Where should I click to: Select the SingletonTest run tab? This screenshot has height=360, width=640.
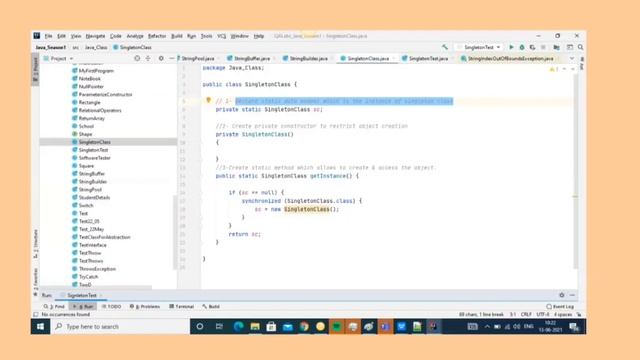point(82,295)
